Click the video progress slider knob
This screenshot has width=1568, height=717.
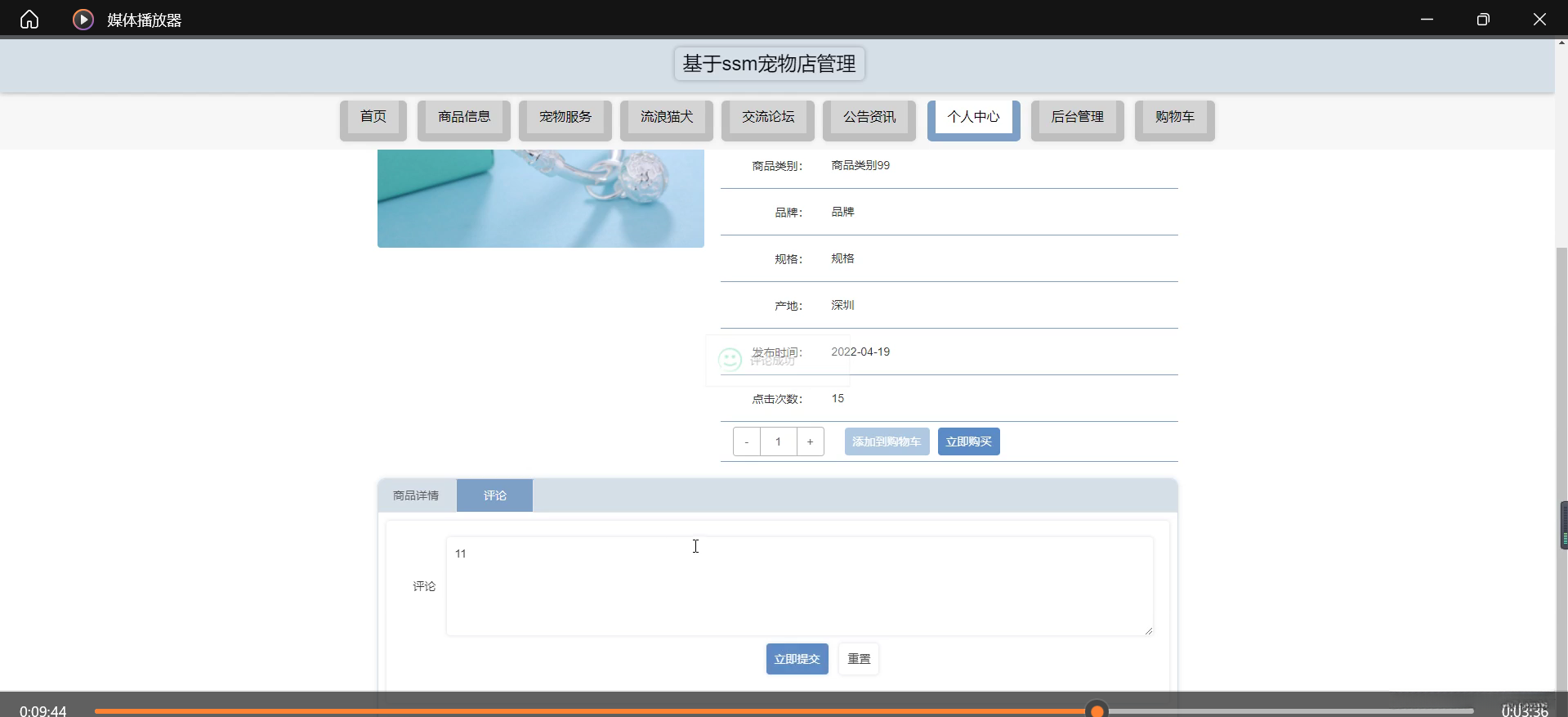click(x=1097, y=710)
